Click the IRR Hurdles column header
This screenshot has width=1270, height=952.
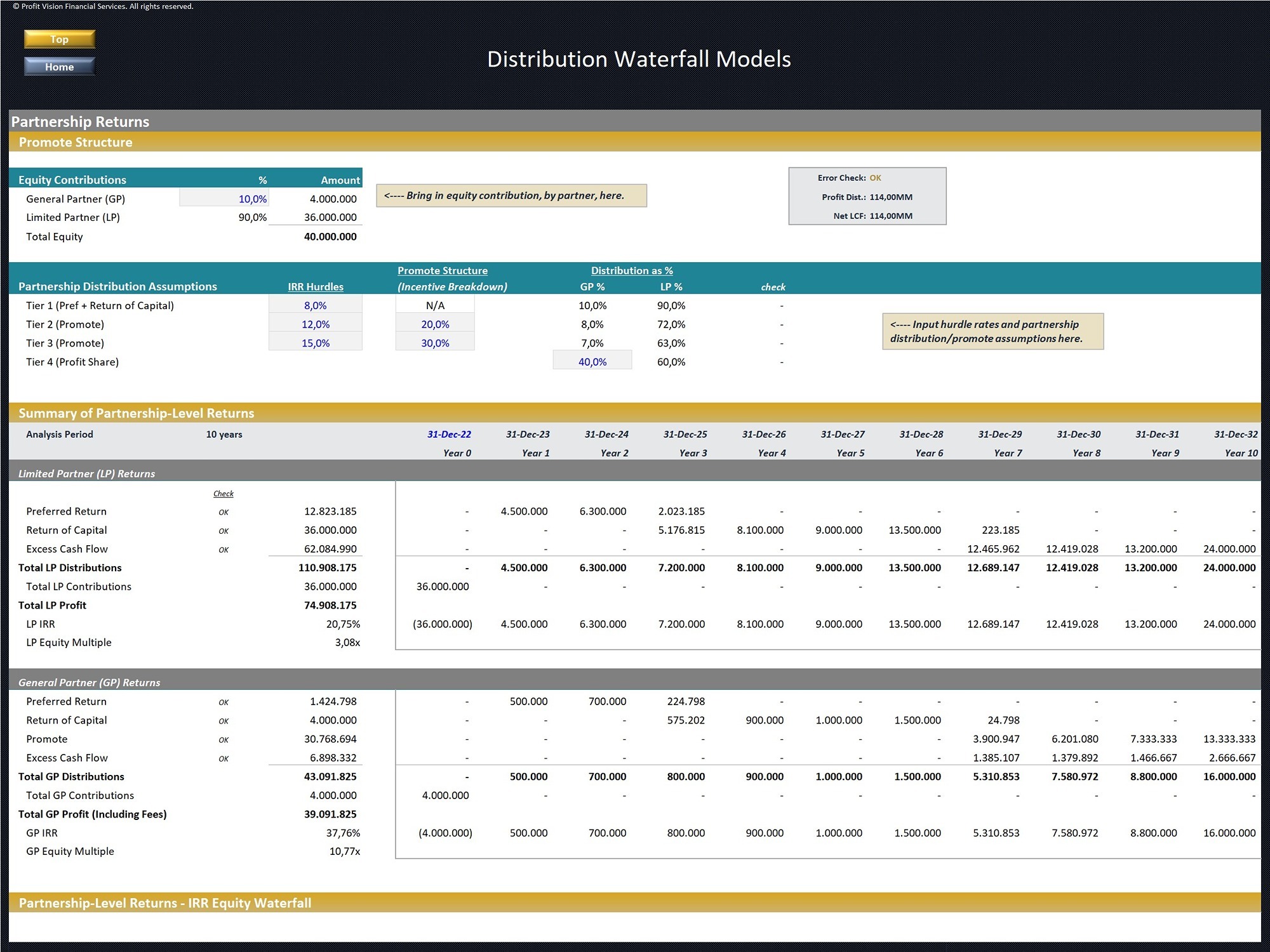pos(316,287)
